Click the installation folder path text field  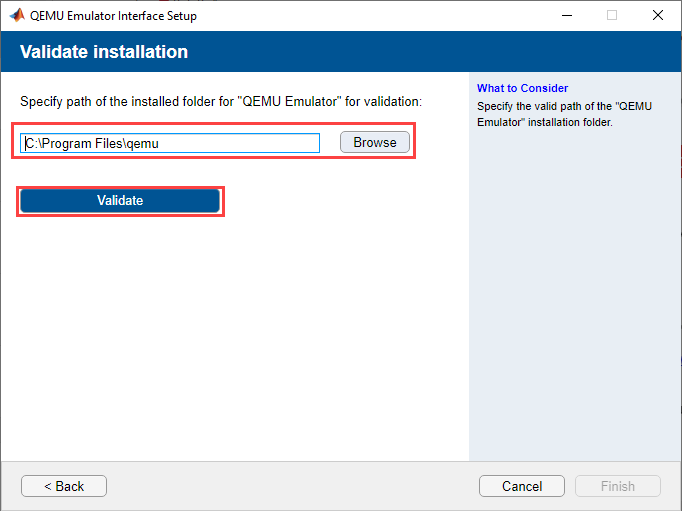(x=170, y=143)
